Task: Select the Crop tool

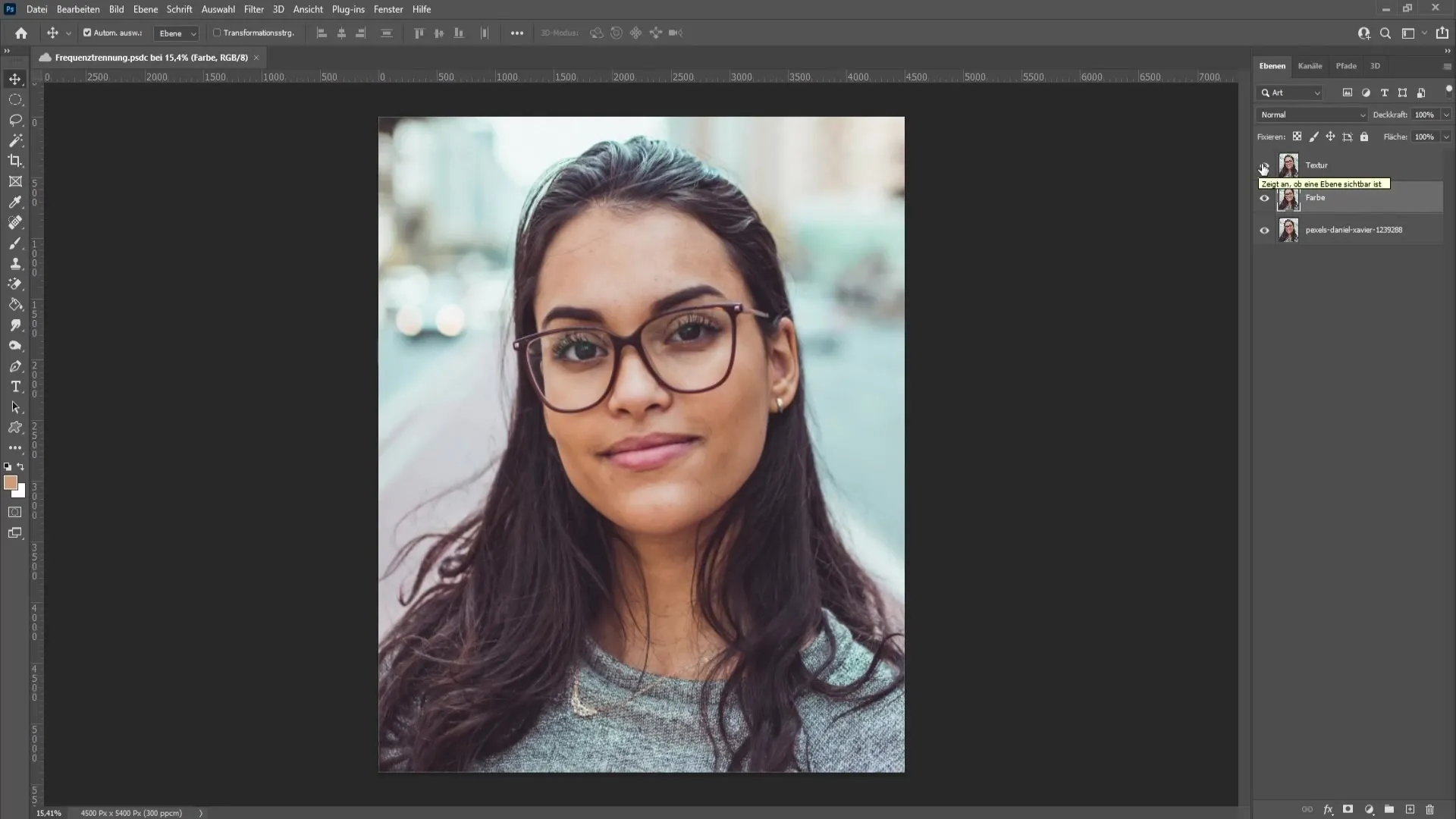Action: pyautogui.click(x=15, y=161)
